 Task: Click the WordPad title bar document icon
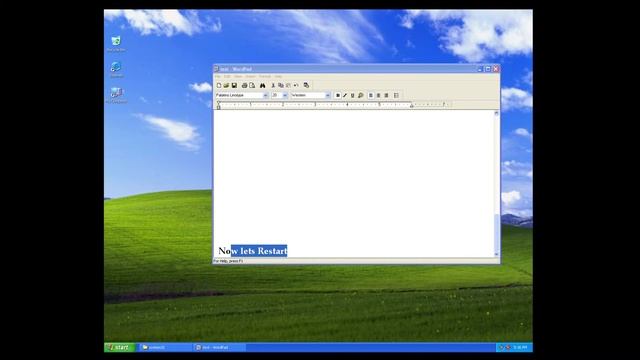[216, 69]
